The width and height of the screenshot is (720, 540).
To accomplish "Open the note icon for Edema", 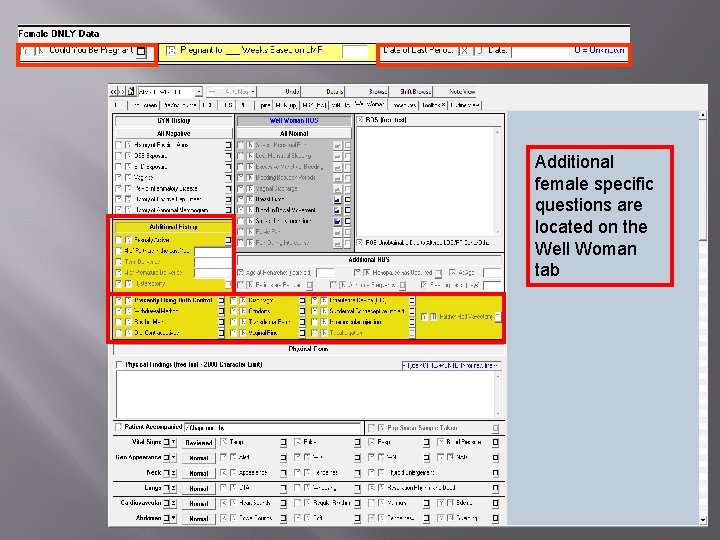I will tap(495, 503).
